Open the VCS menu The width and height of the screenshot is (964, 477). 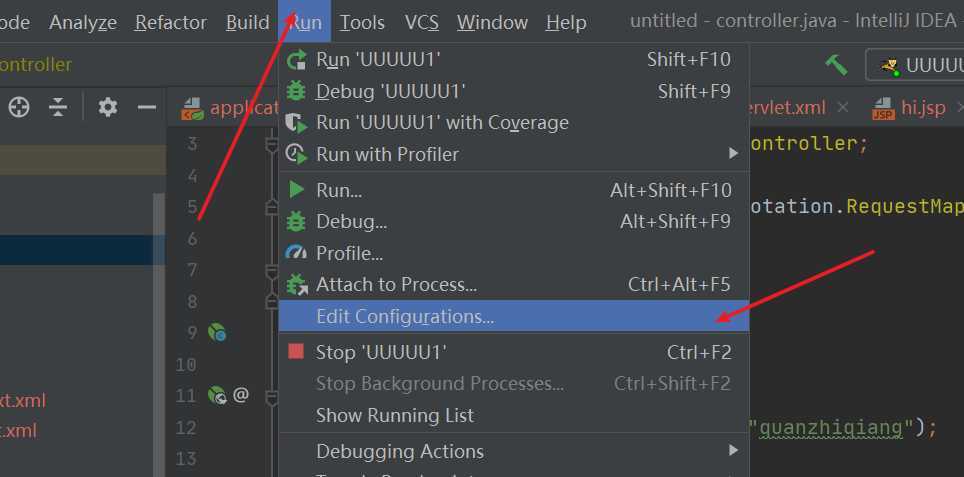(422, 23)
